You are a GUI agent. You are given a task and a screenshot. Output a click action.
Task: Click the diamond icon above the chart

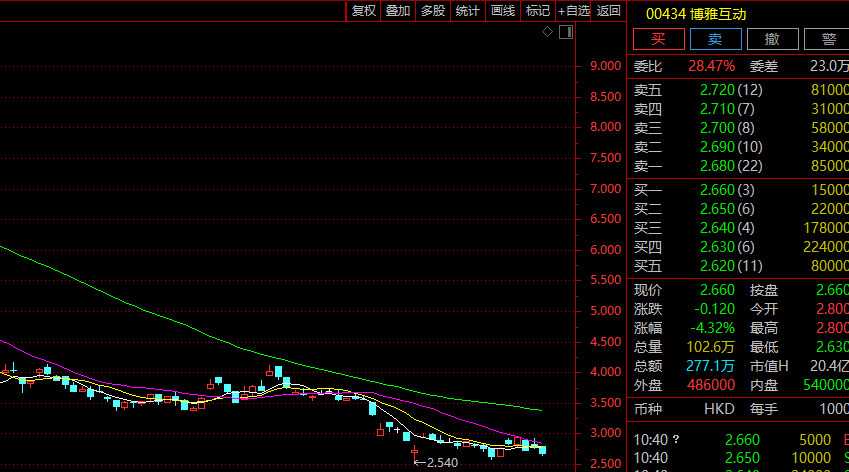pyautogui.click(x=547, y=32)
